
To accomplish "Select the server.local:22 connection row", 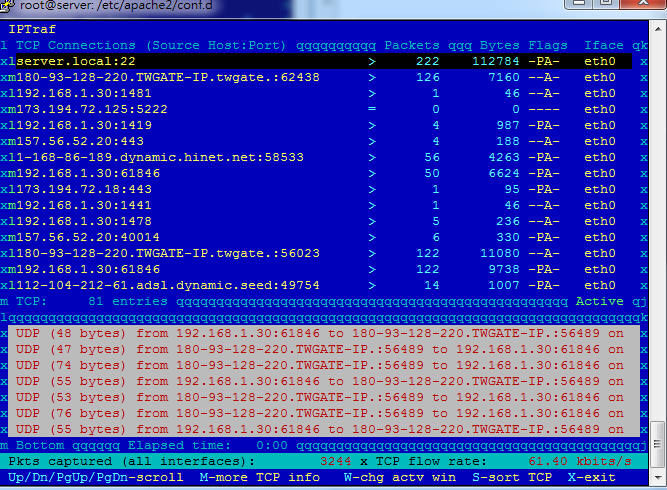I will 323,61.
